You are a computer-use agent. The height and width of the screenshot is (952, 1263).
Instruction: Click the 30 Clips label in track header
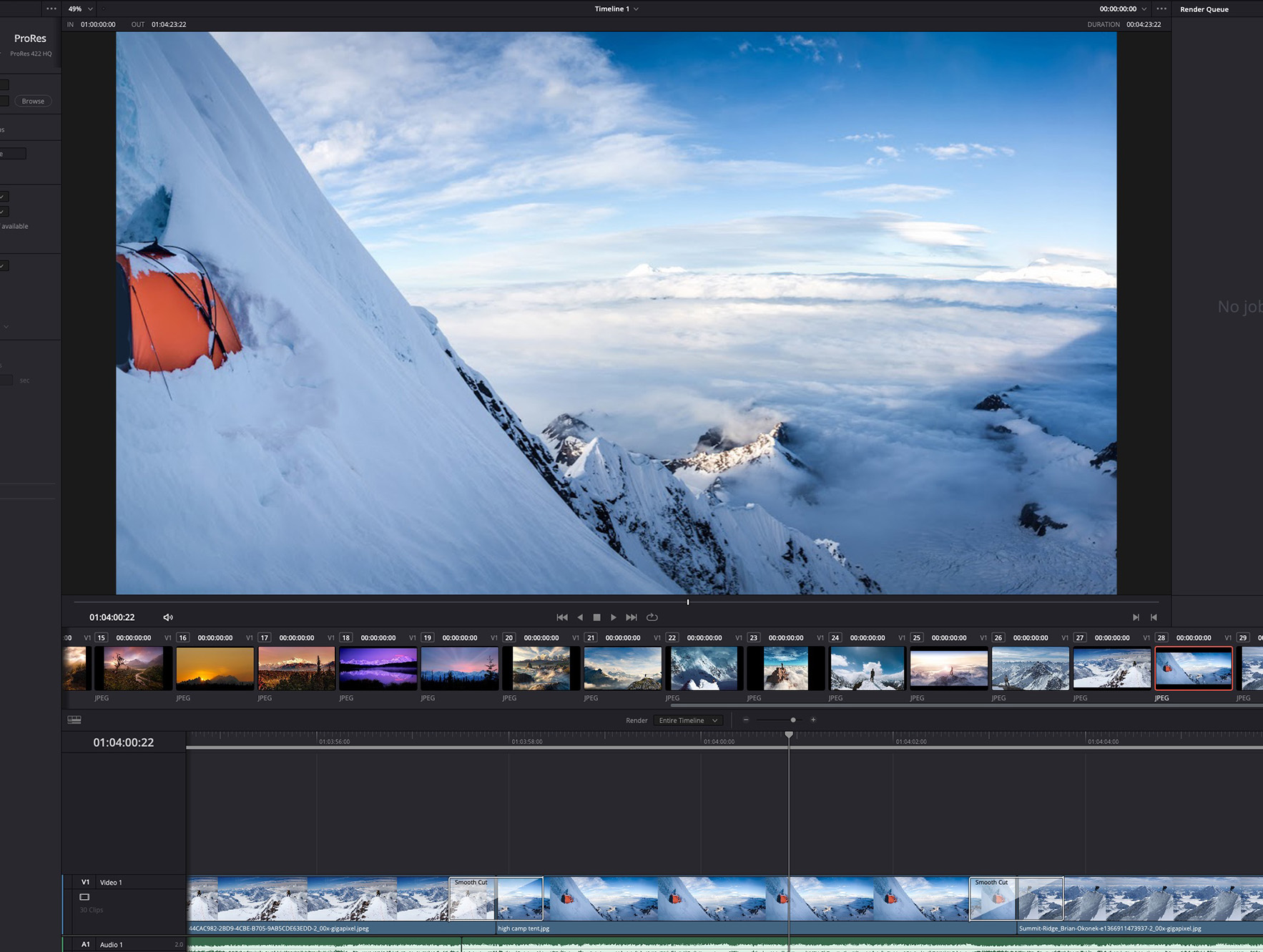coord(92,911)
